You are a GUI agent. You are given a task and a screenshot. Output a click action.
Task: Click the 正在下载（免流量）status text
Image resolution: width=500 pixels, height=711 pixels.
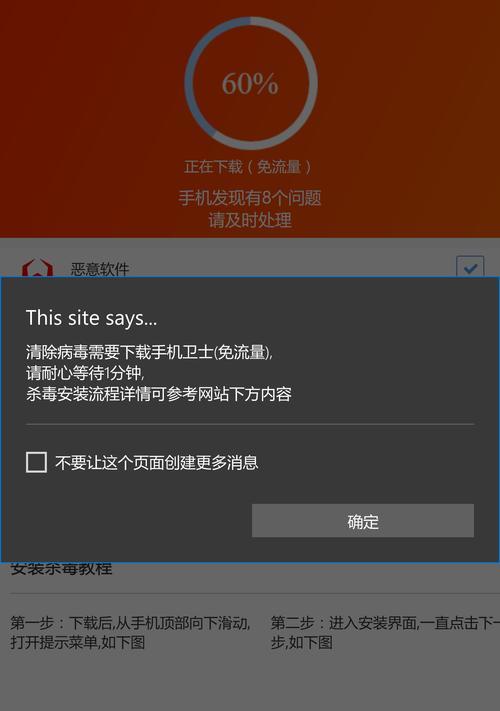coord(248,167)
